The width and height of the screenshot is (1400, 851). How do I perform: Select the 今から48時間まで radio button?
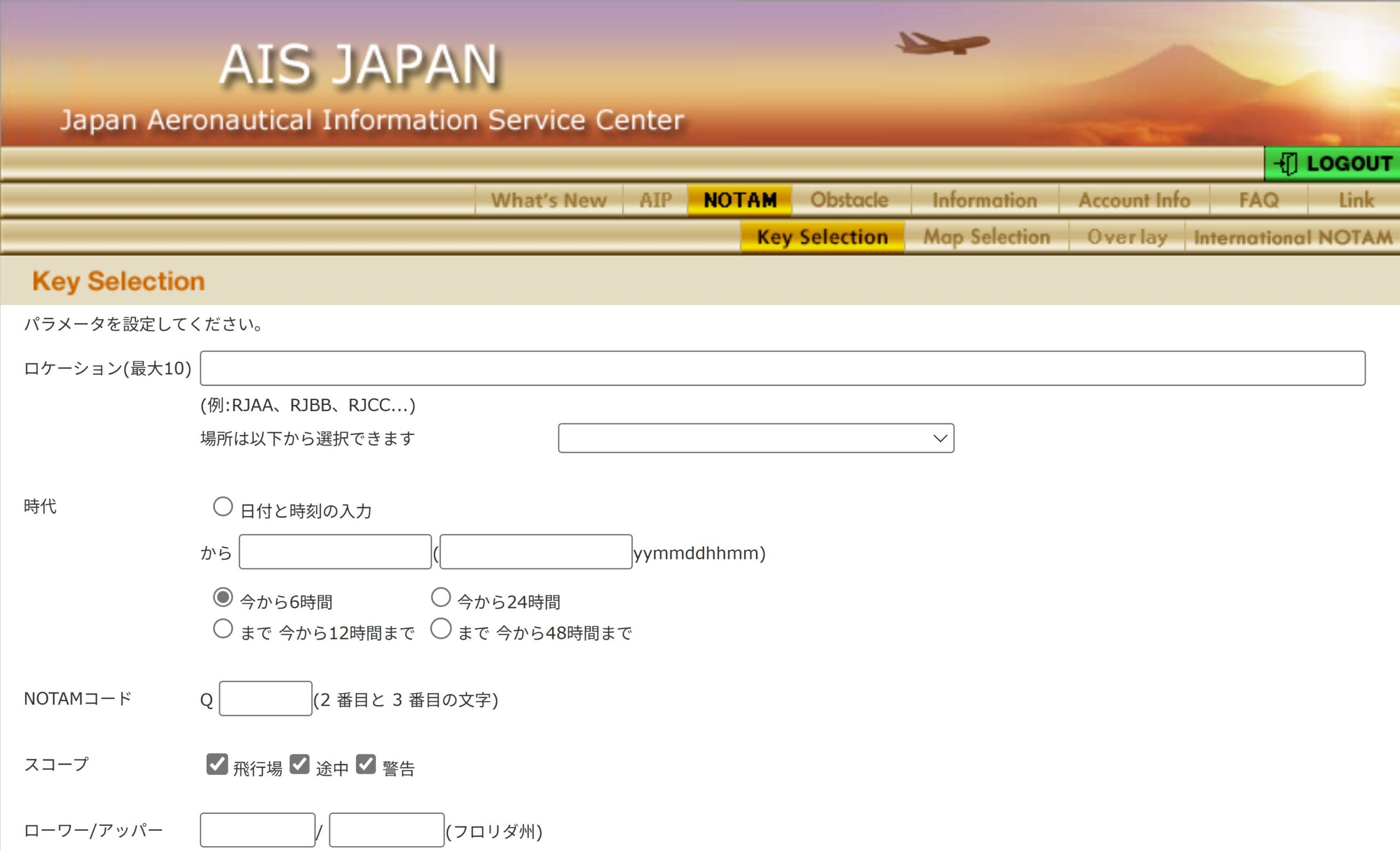(x=441, y=629)
